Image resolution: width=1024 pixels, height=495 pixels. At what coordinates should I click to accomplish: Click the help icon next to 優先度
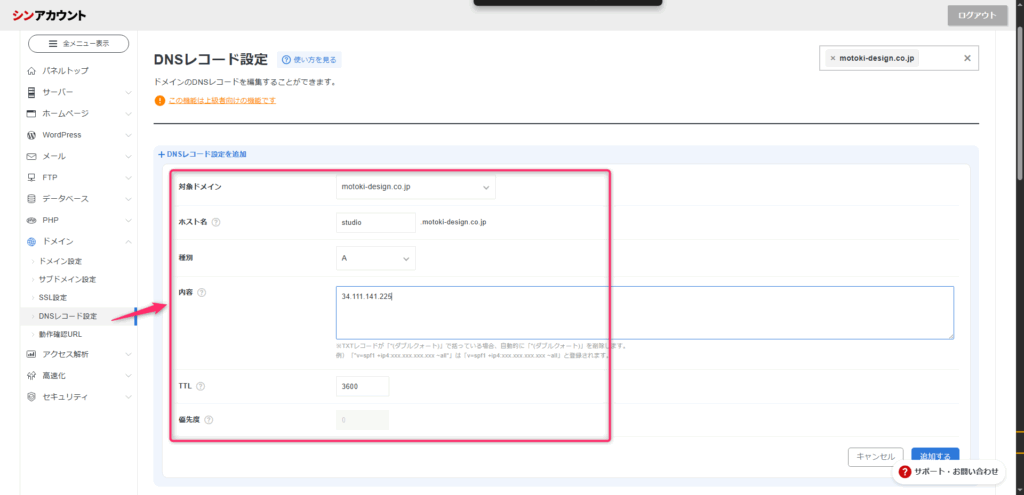click(208, 420)
